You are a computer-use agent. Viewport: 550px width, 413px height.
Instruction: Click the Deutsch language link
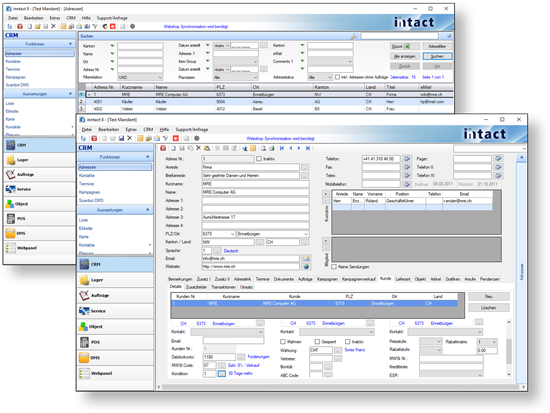231,251
